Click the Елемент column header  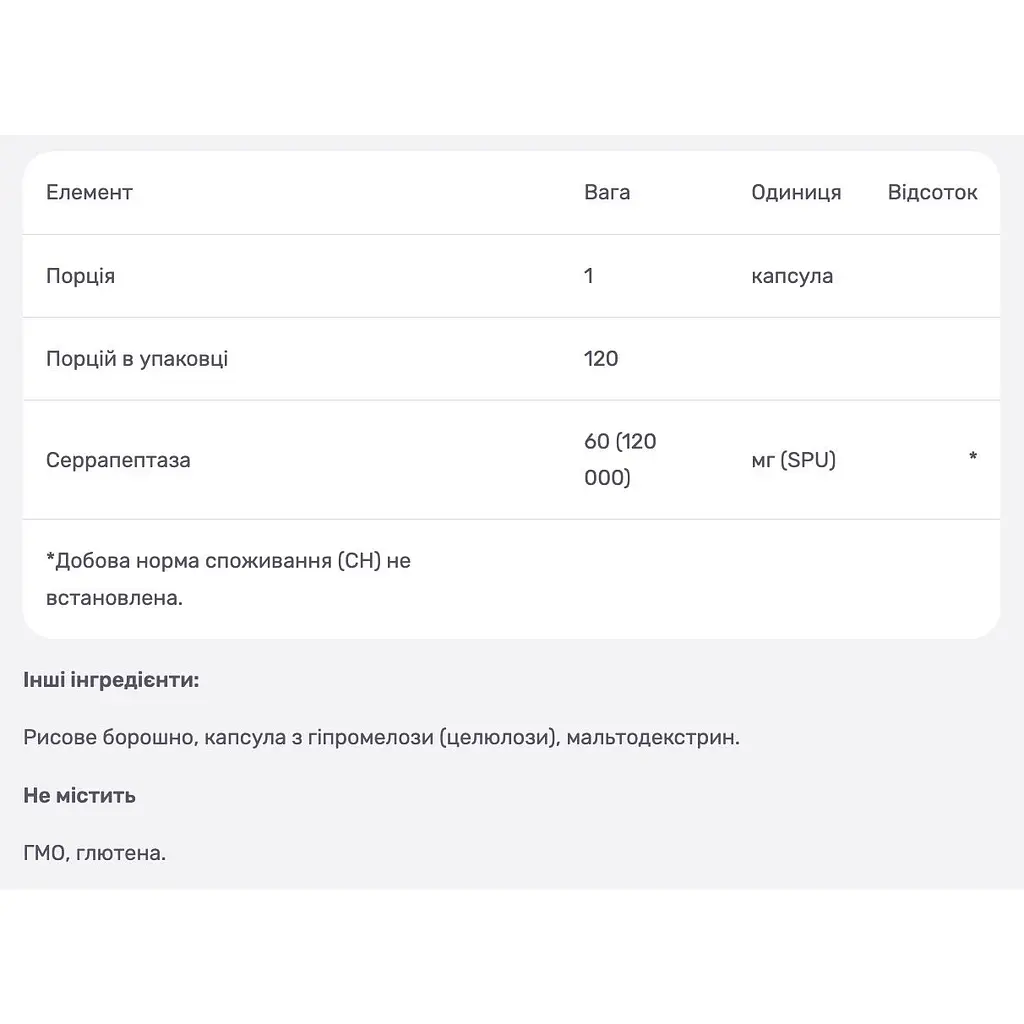(89, 193)
